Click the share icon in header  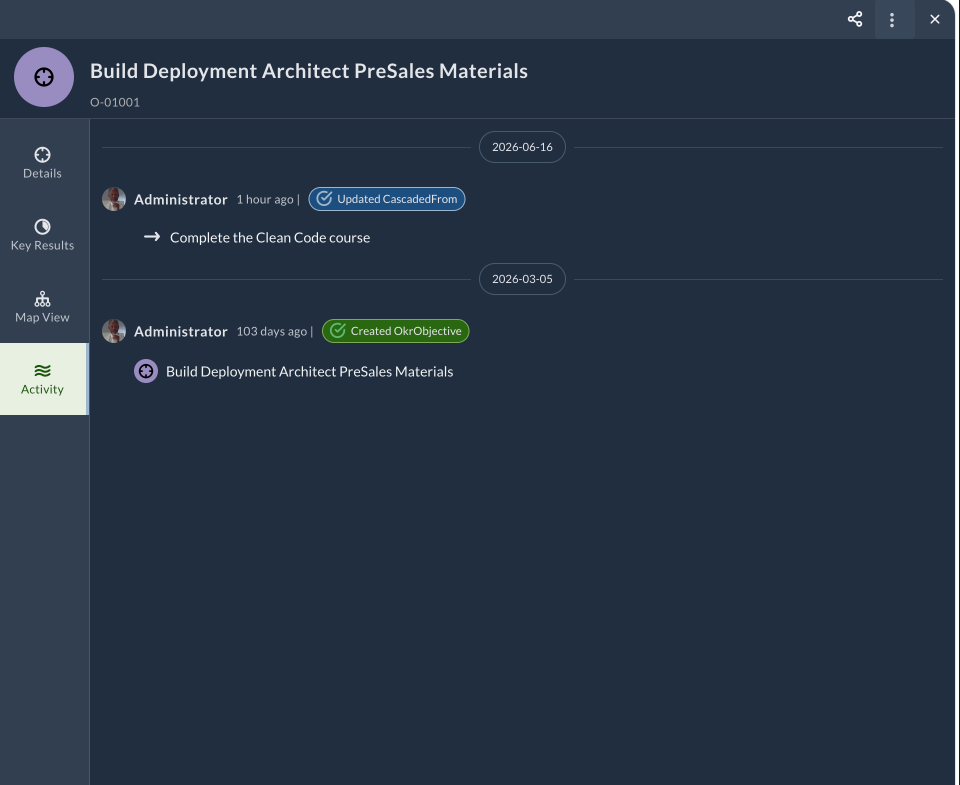click(x=855, y=19)
